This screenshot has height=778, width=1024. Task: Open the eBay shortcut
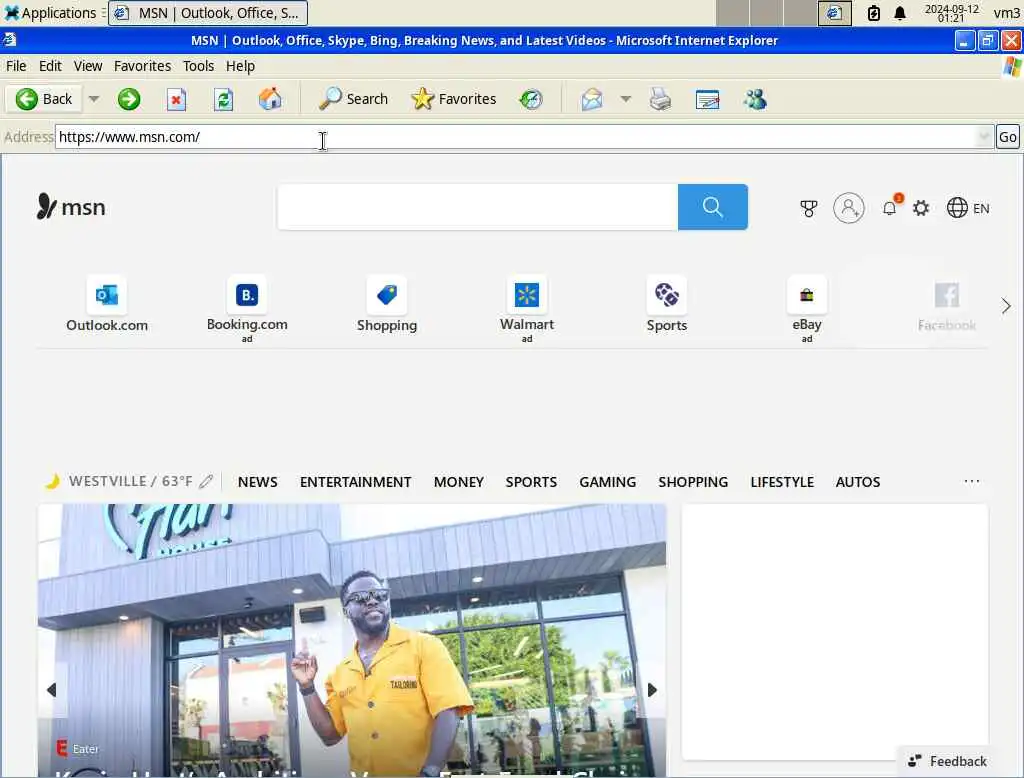pyautogui.click(x=807, y=308)
